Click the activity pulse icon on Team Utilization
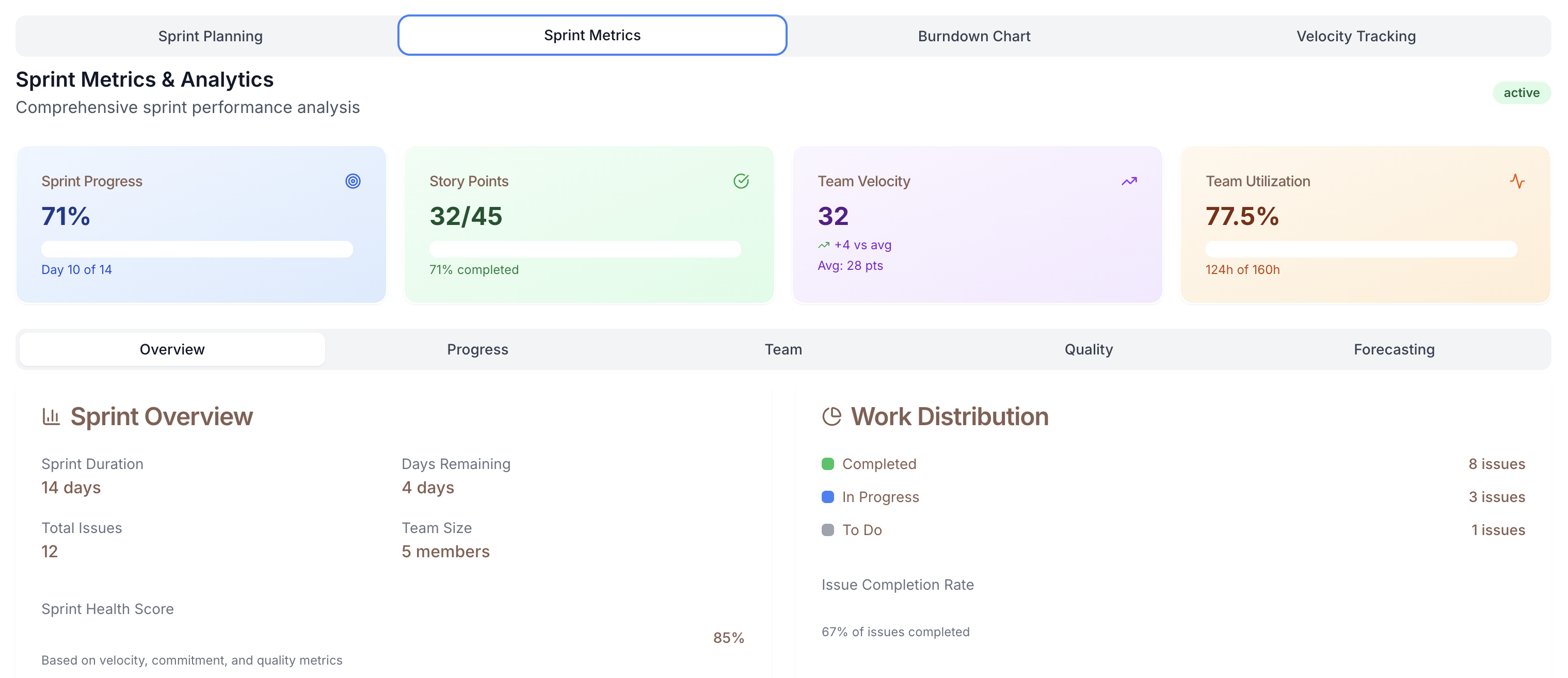Viewport: 1568px width, 678px height. pyautogui.click(x=1517, y=182)
